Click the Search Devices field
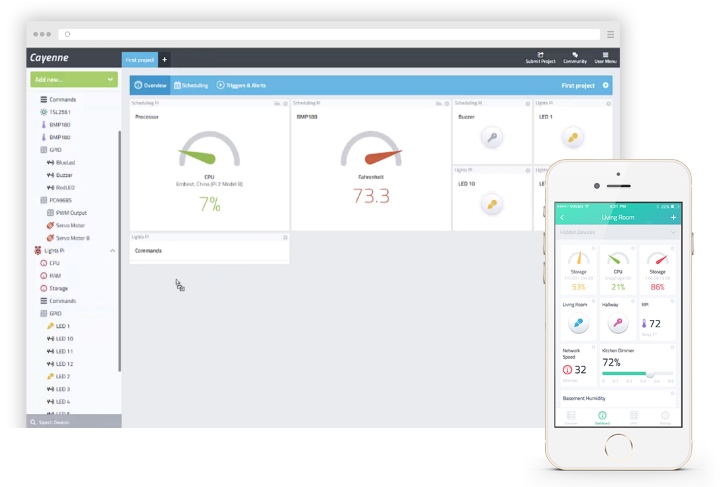This screenshot has width=720, height=487. 74,422
